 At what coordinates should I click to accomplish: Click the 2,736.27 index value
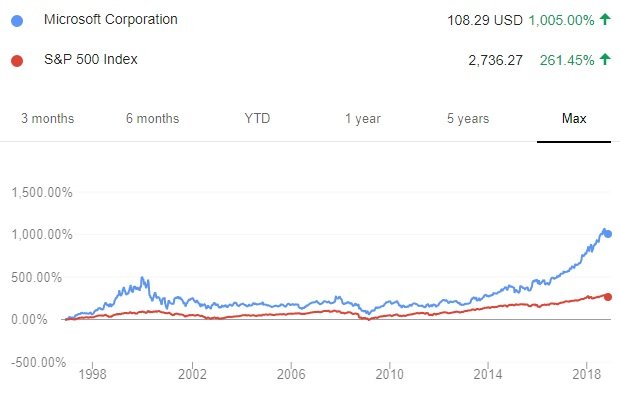pyautogui.click(x=495, y=60)
